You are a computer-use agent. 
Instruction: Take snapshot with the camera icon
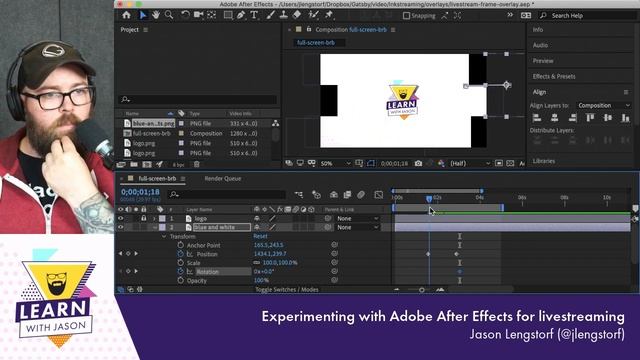coord(418,163)
